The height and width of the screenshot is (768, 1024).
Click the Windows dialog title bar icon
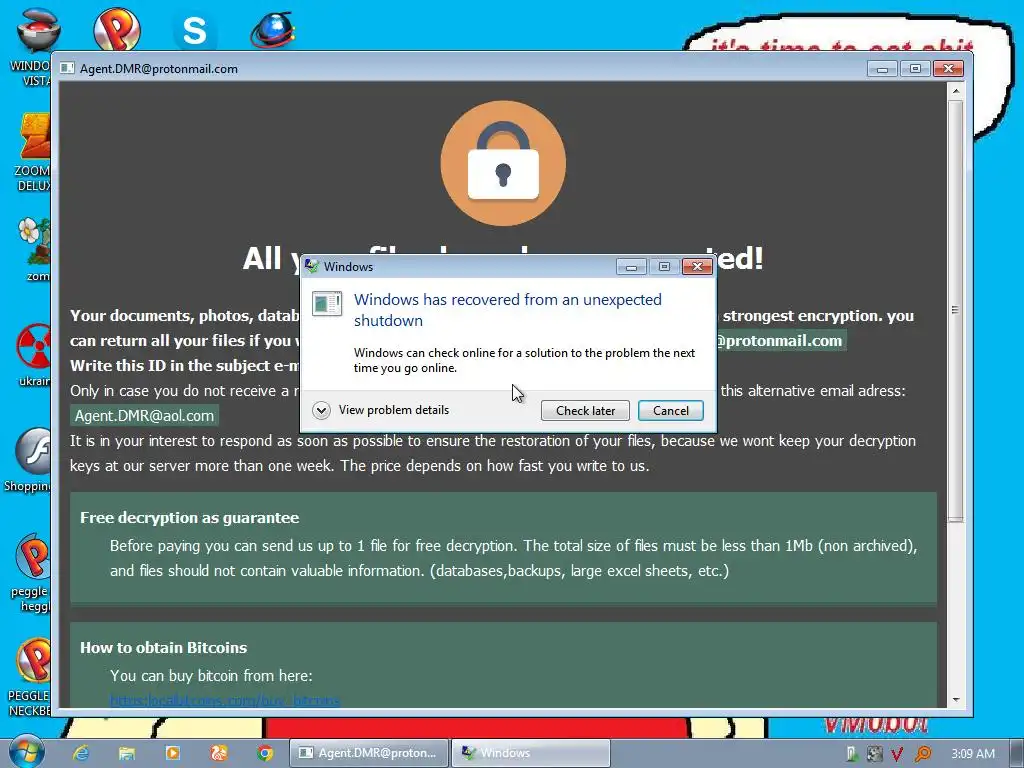click(312, 266)
